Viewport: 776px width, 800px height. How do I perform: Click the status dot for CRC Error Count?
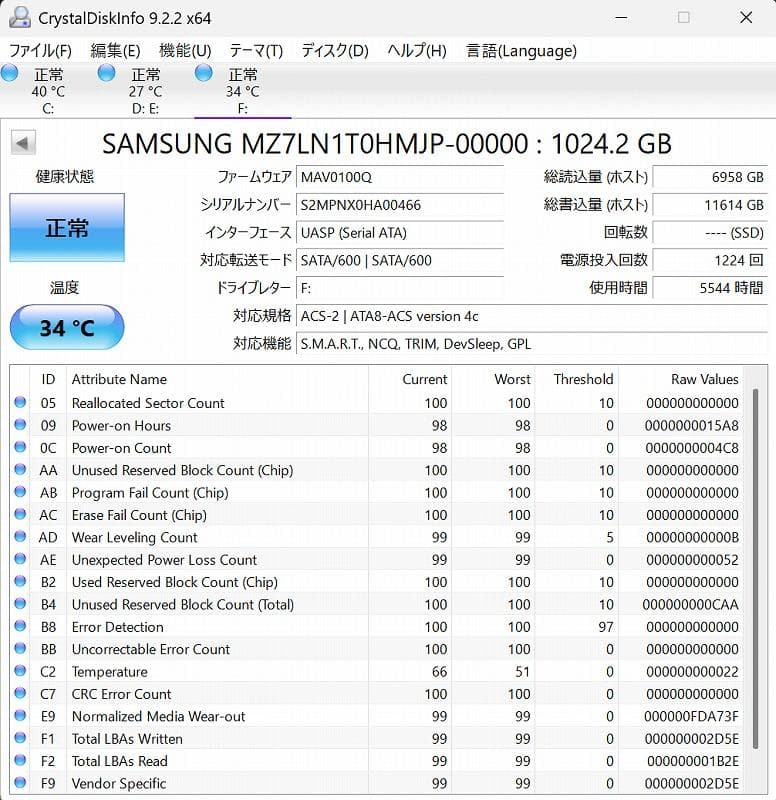(x=20, y=693)
